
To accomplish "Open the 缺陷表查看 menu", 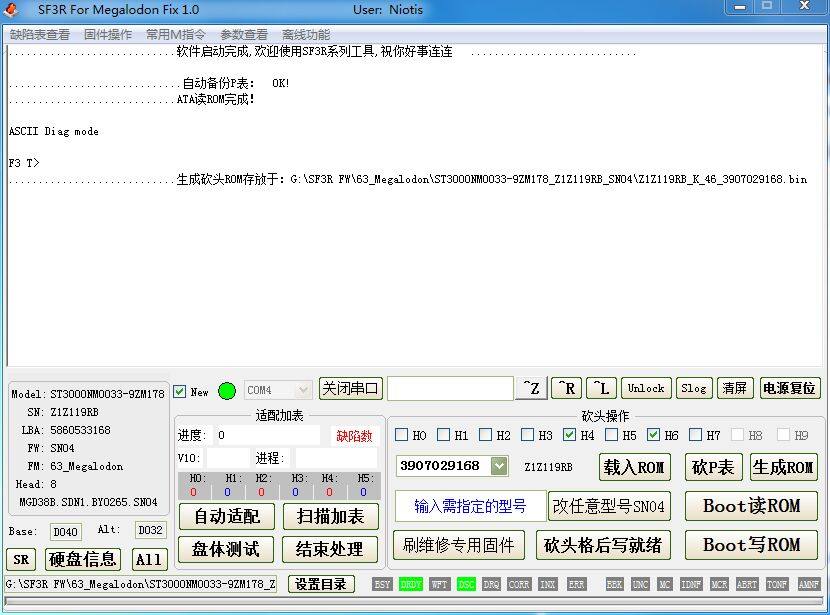I will (x=40, y=34).
